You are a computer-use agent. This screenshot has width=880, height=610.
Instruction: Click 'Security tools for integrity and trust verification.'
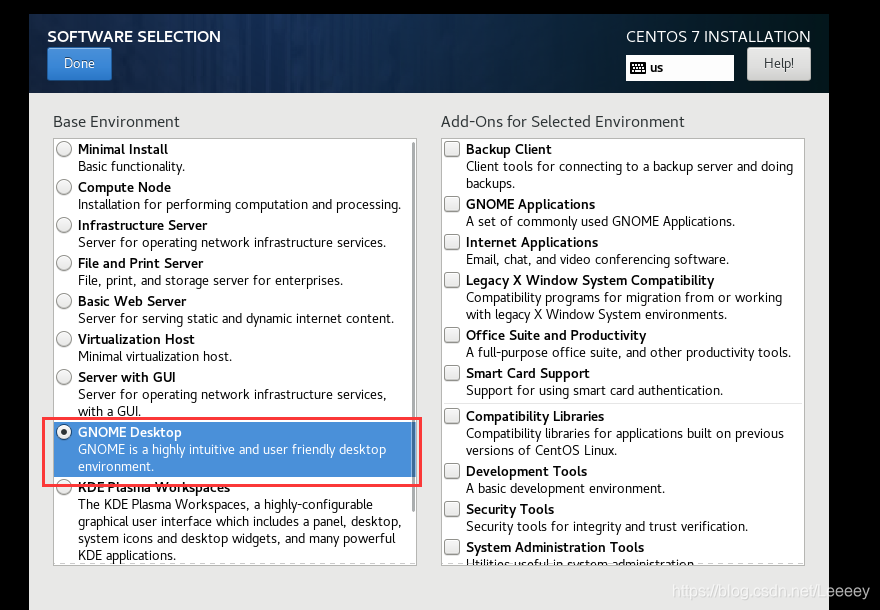pyautogui.click(x=607, y=527)
